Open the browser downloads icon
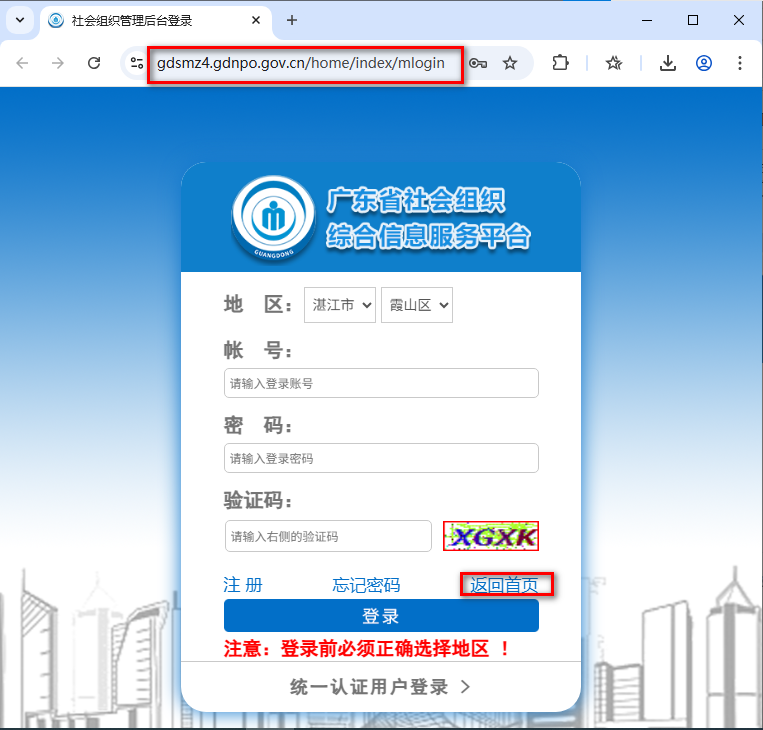The height and width of the screenshot is (730, 763). (x=668, y=63)
